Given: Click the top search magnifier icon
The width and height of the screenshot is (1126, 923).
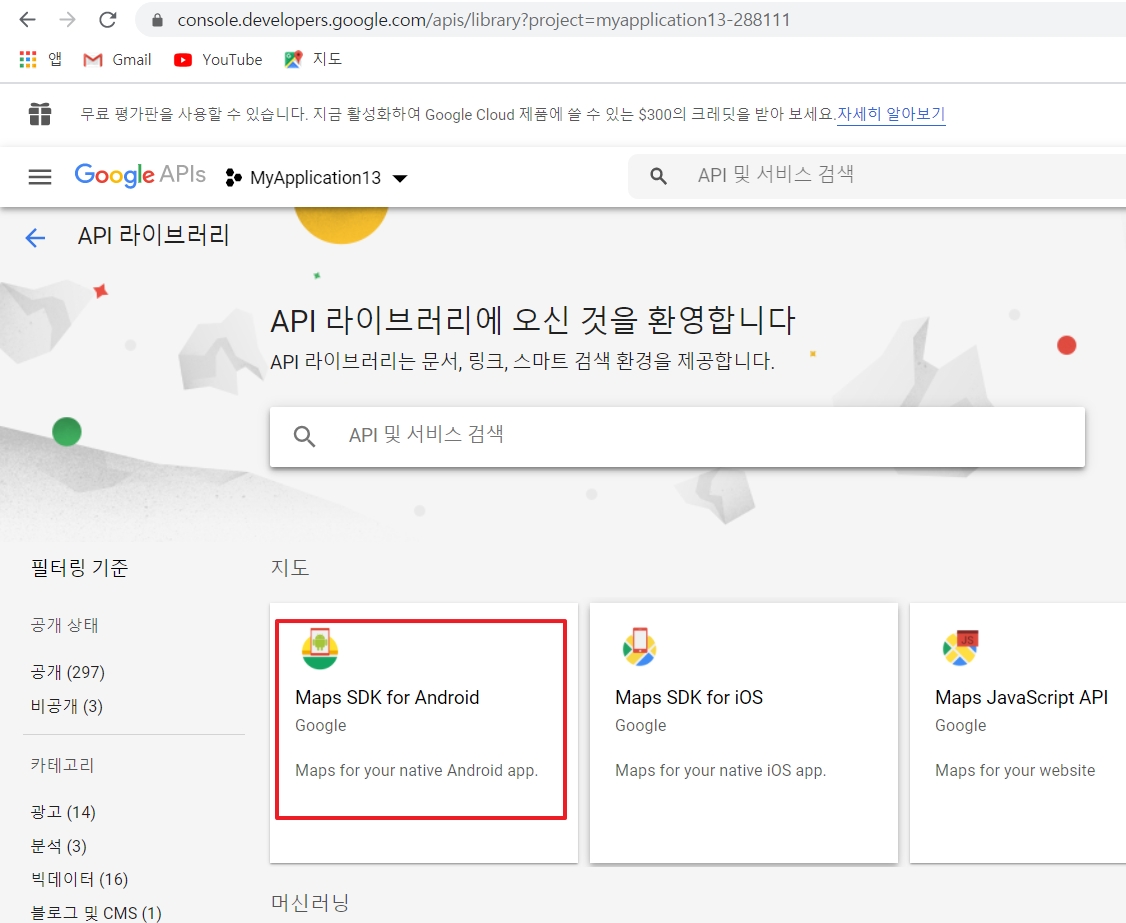Looking at the screenshot, I should (658, 176).
